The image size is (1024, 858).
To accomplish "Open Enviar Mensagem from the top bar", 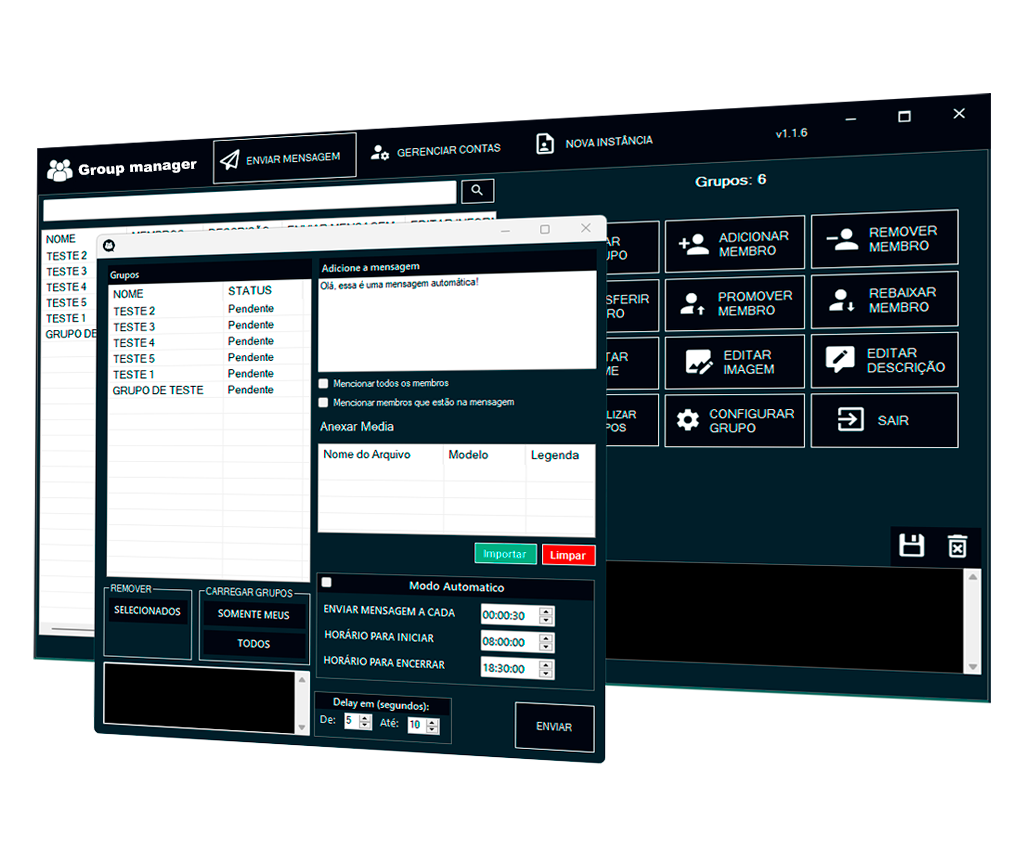I will pyautogui.click(x=285, y=158).
